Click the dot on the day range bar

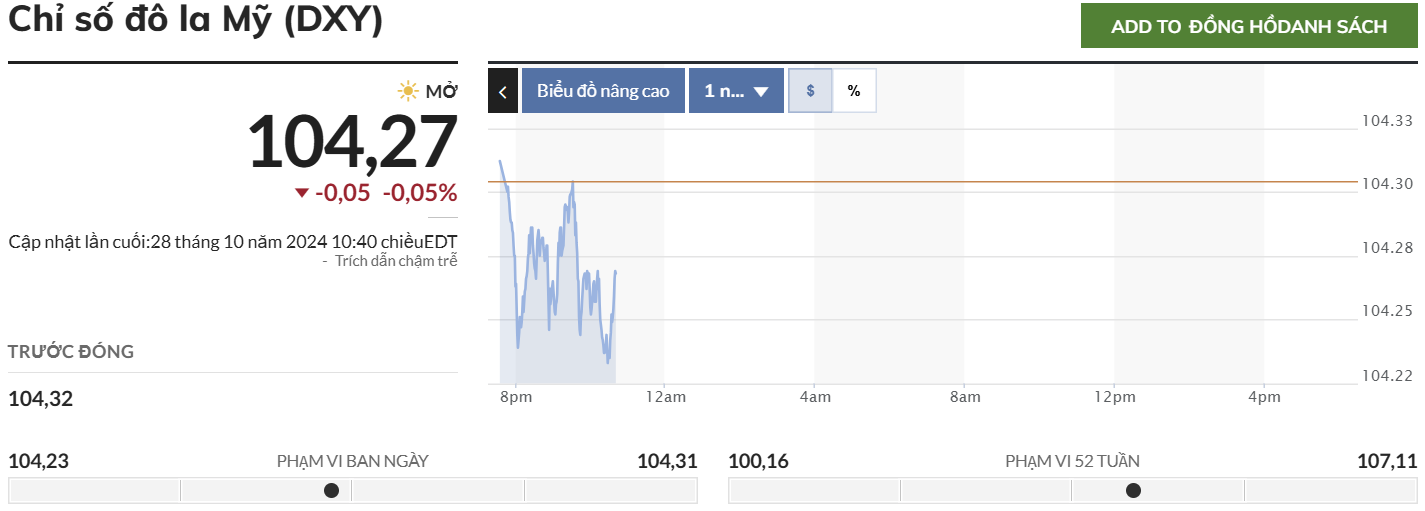pos(331,490)
